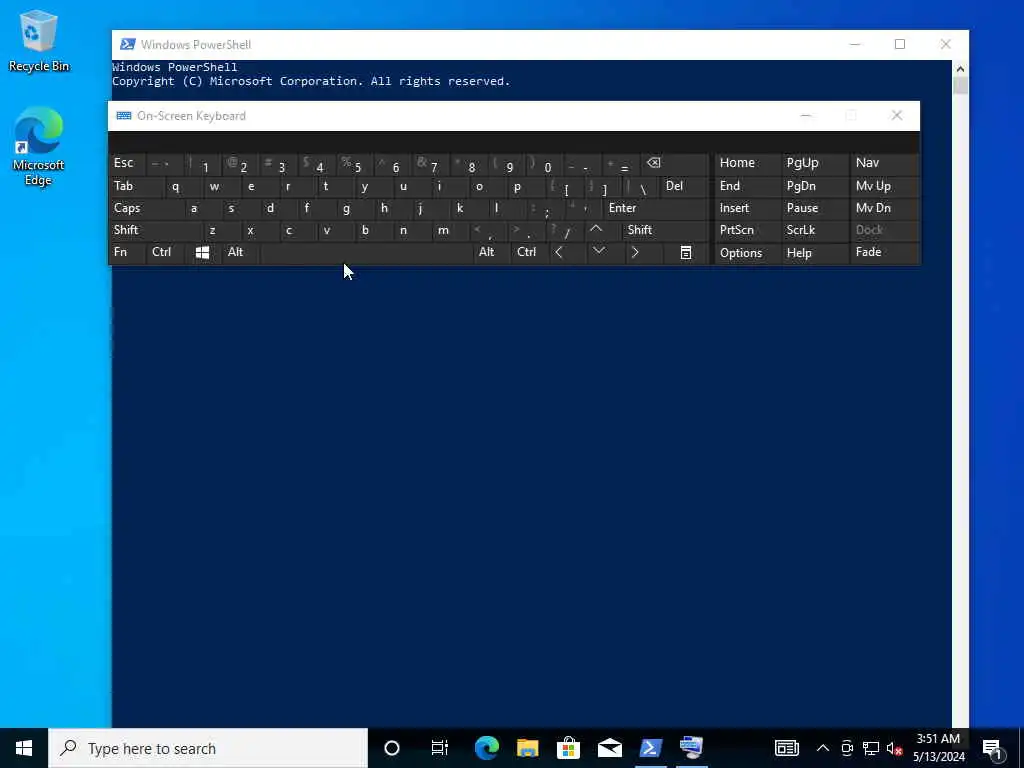Click the Enter key
Viewport: 1024px width, 768px height.
click(x=656, y=208)
